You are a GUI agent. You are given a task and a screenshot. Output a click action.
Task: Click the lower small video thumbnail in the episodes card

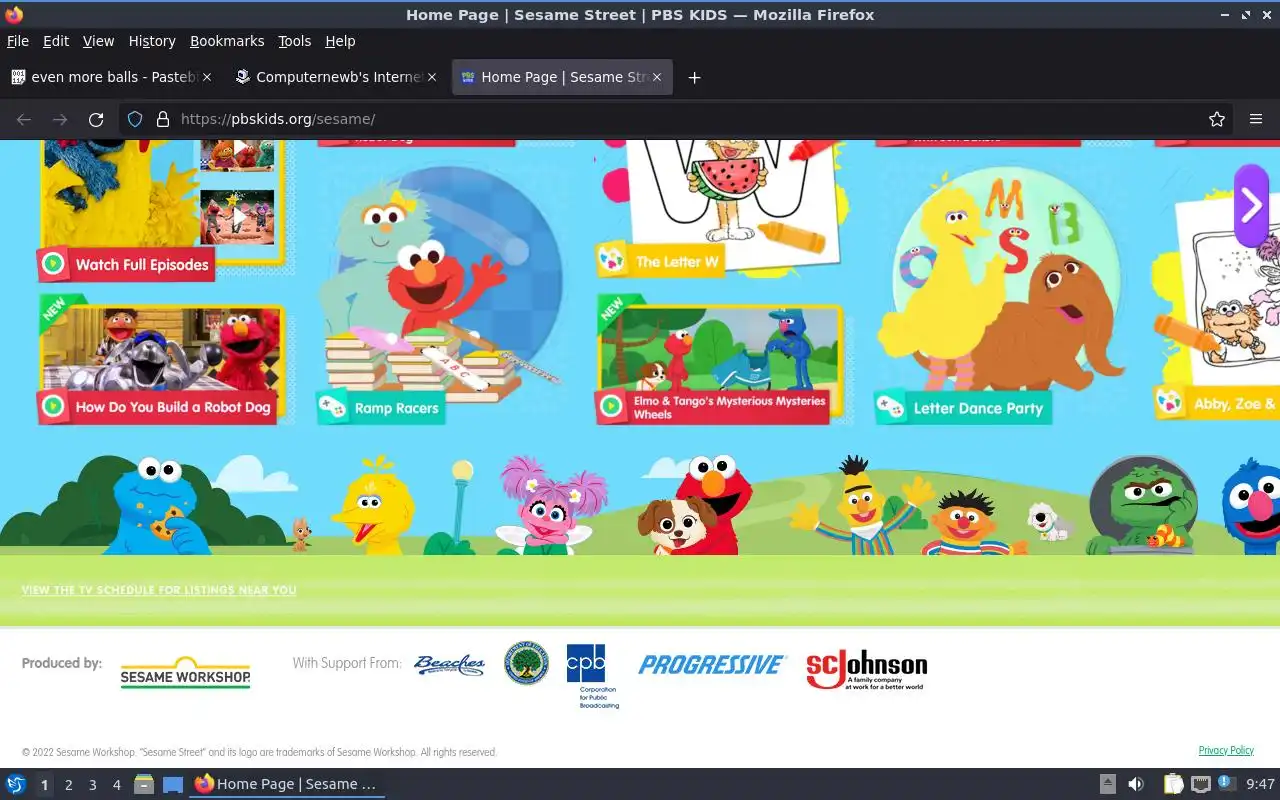pos(238,216)
